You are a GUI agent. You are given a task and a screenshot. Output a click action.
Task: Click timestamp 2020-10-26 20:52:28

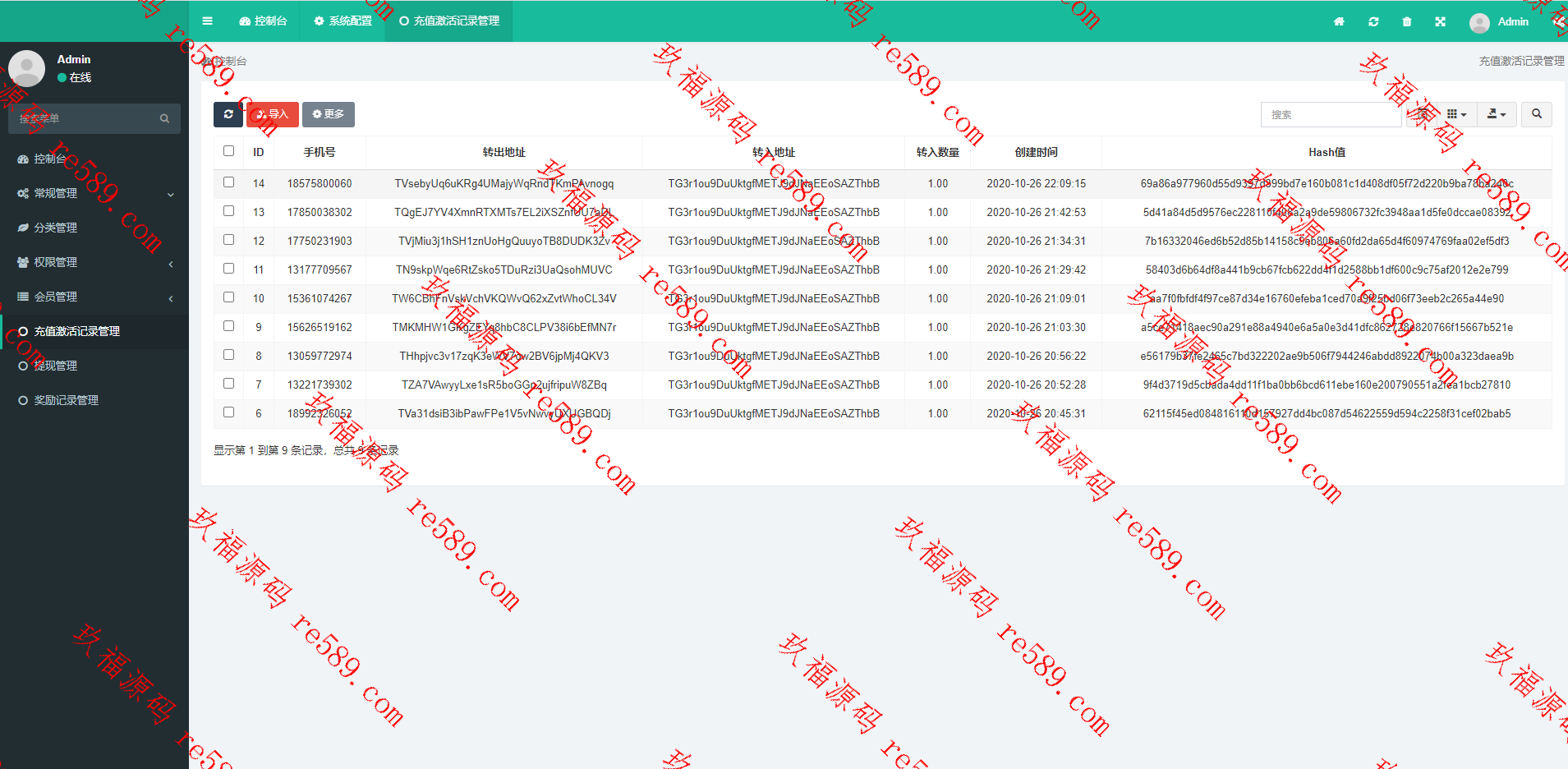pos(1037,385)
